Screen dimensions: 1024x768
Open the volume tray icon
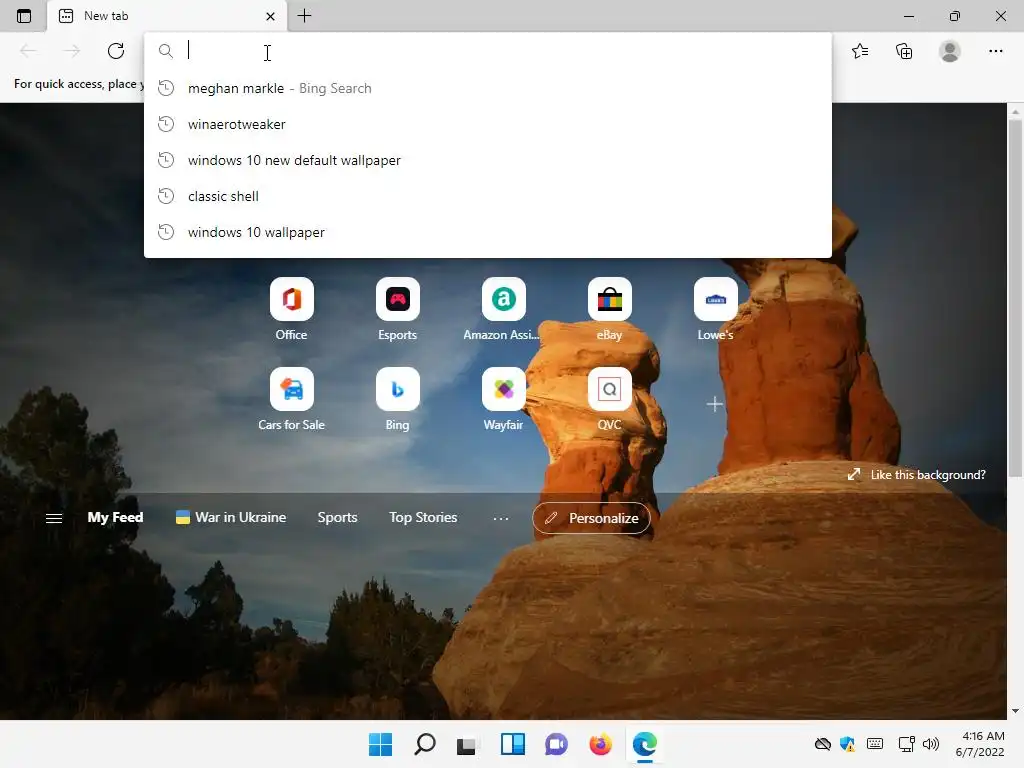[x=931, y=744]
